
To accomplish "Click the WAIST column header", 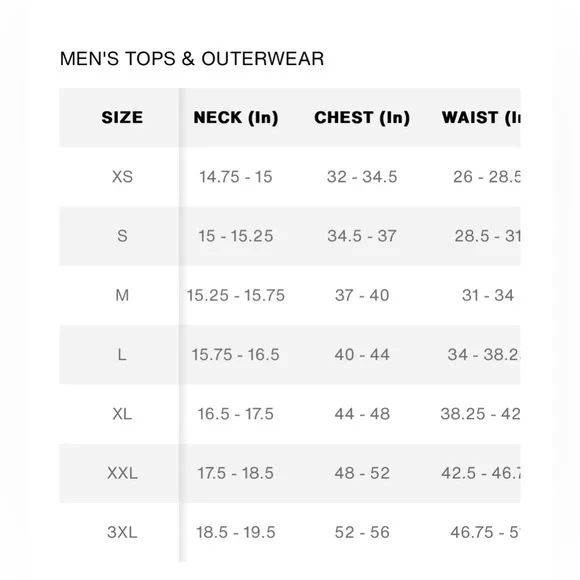I will (481, 118).
